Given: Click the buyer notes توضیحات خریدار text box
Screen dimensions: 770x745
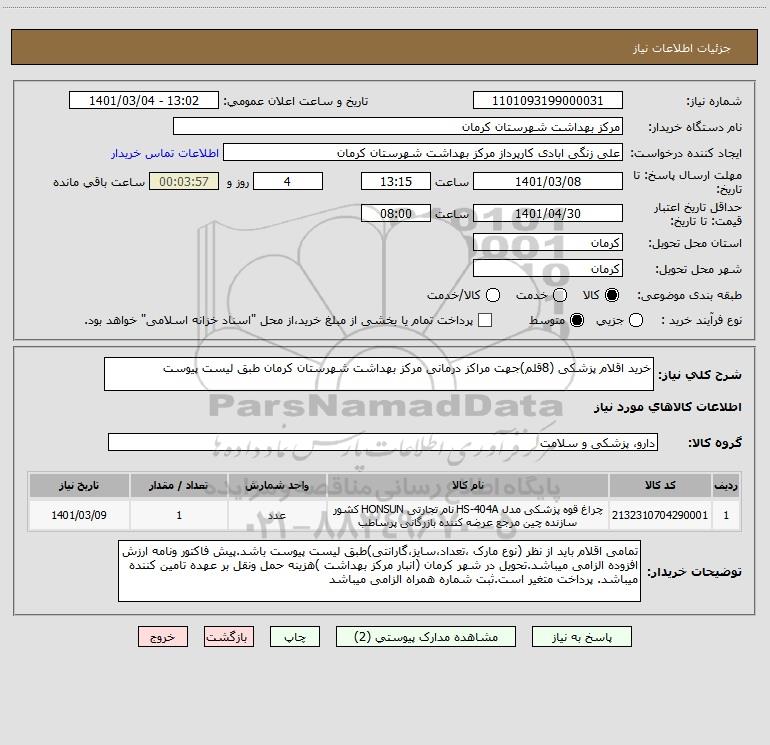Looking at the screenshot, I should (379, 571).
